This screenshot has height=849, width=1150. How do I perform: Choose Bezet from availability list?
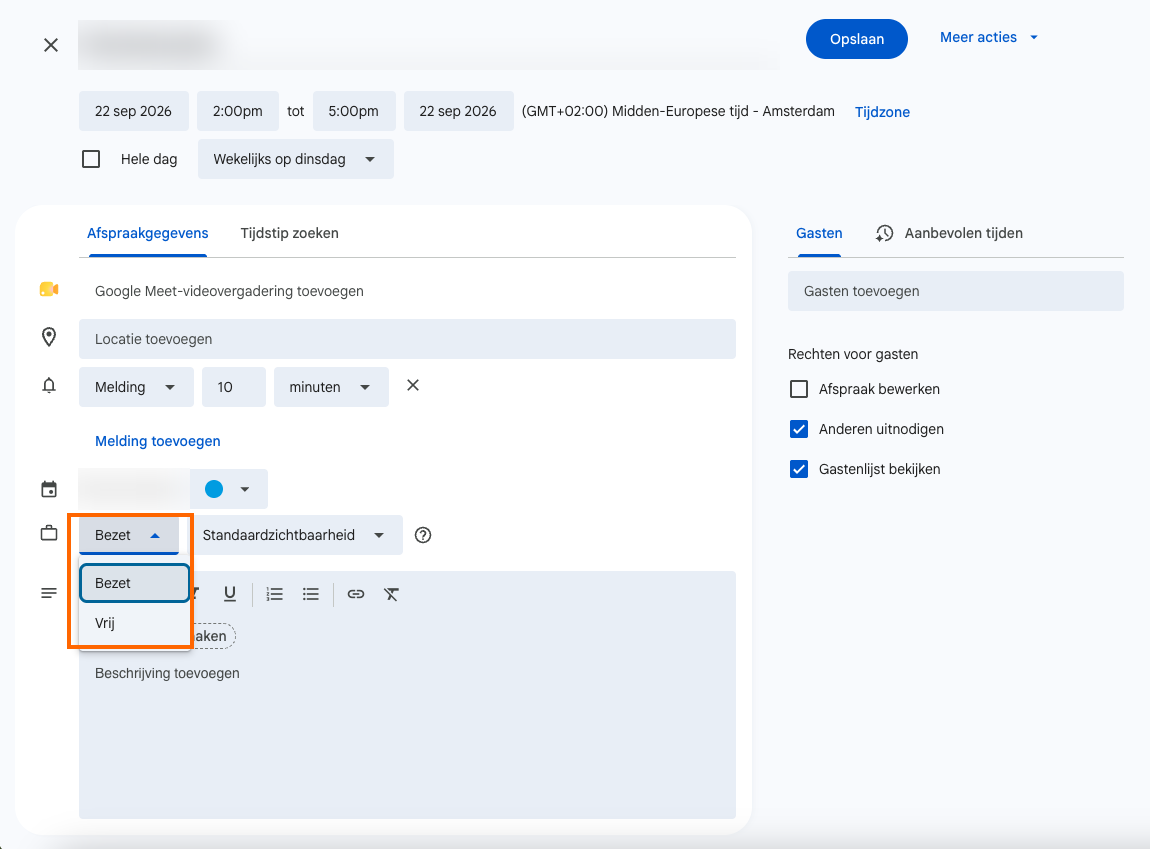(x=135, y=583)
